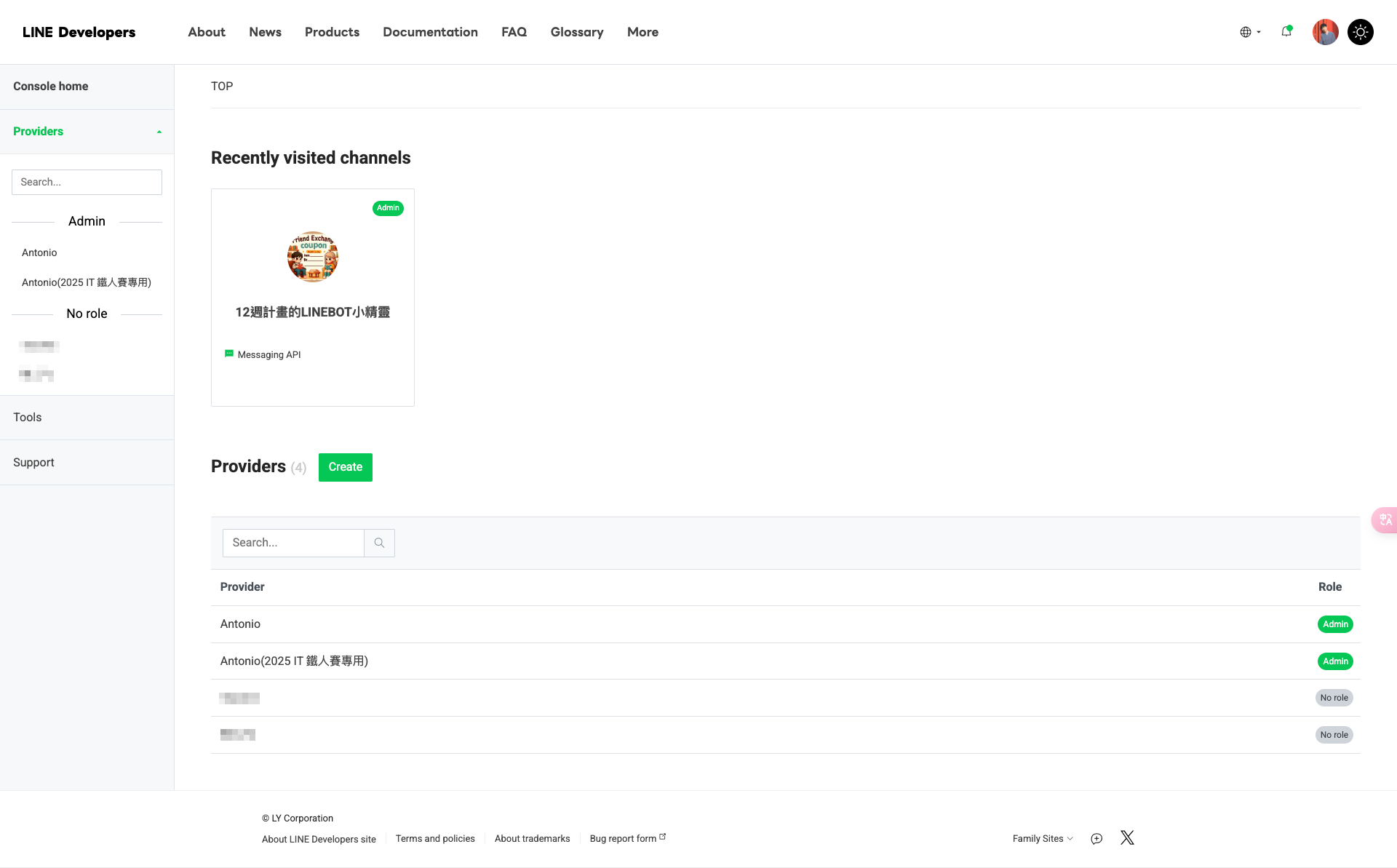The height and width of the screenshot is (868, 1397).
Task: Collapse the Providers sidebar section
Action: [x=87, y=132]
